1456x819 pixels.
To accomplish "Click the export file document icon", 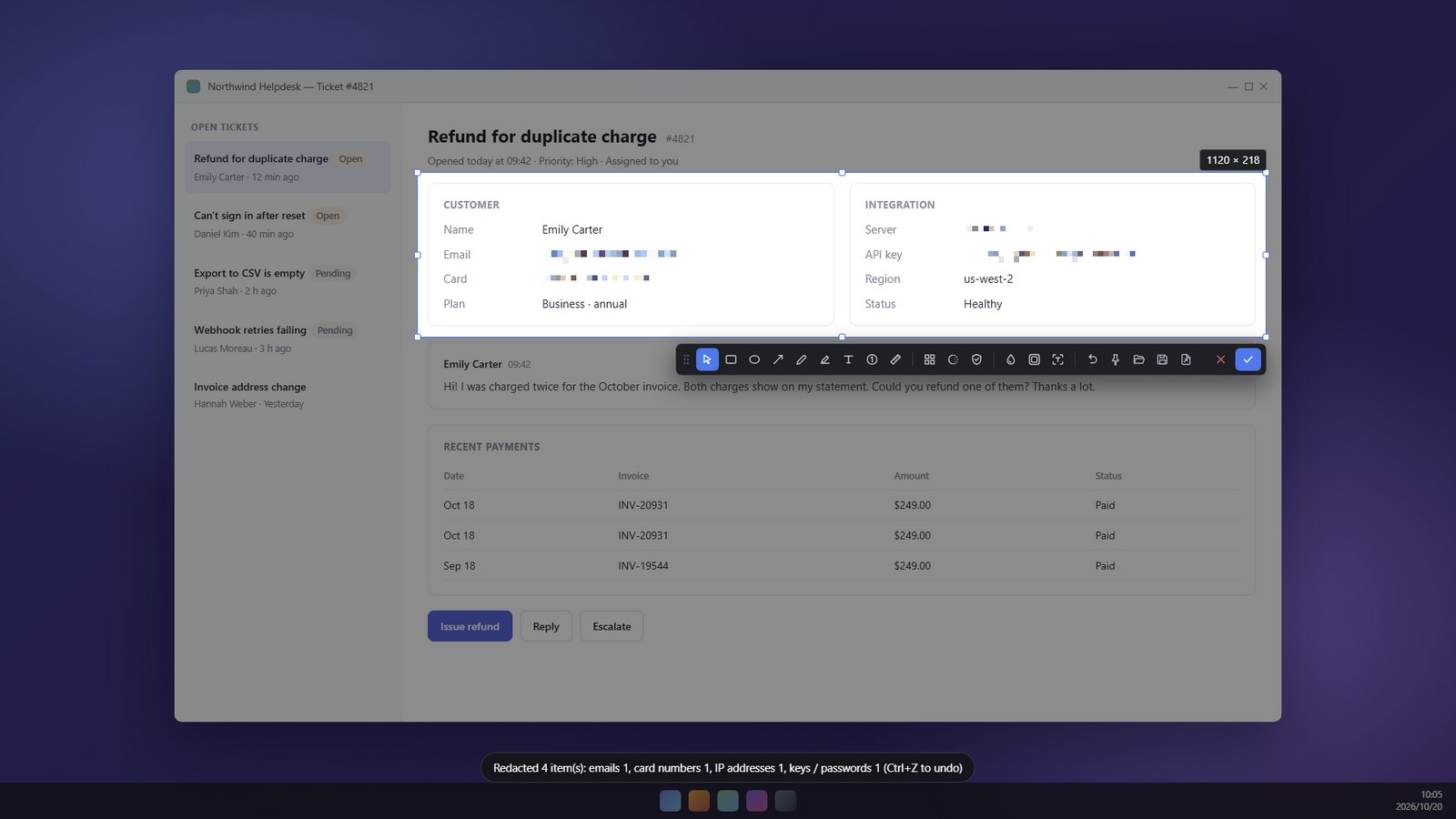I will pyautogui.click(x=1186, y=359).
